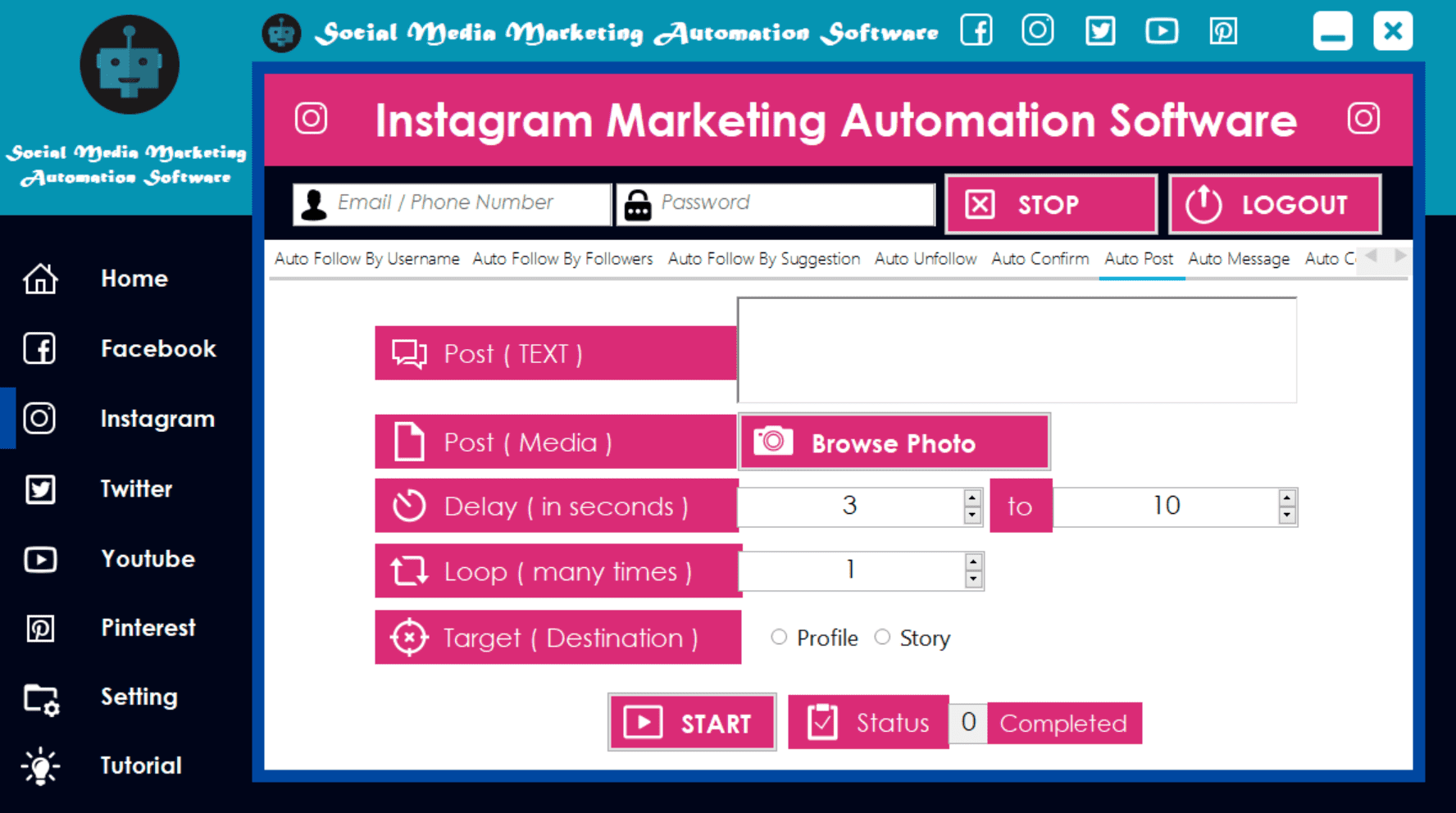Open the Auto Follow By Suggestion tab
The width and height of the screenshot is (1456, 813).
(764, 259)
